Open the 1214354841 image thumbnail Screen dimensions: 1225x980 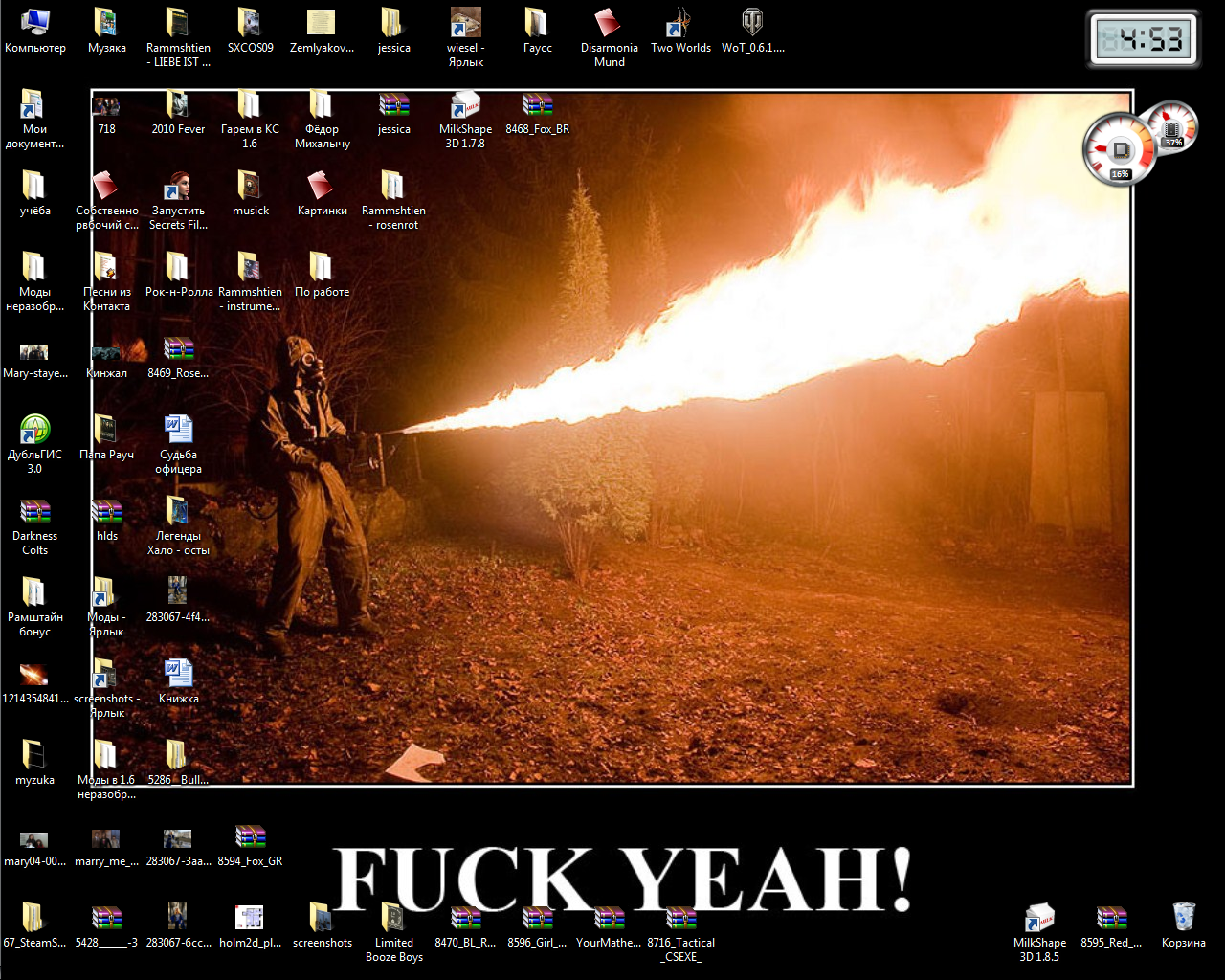[x=34, y=675]
